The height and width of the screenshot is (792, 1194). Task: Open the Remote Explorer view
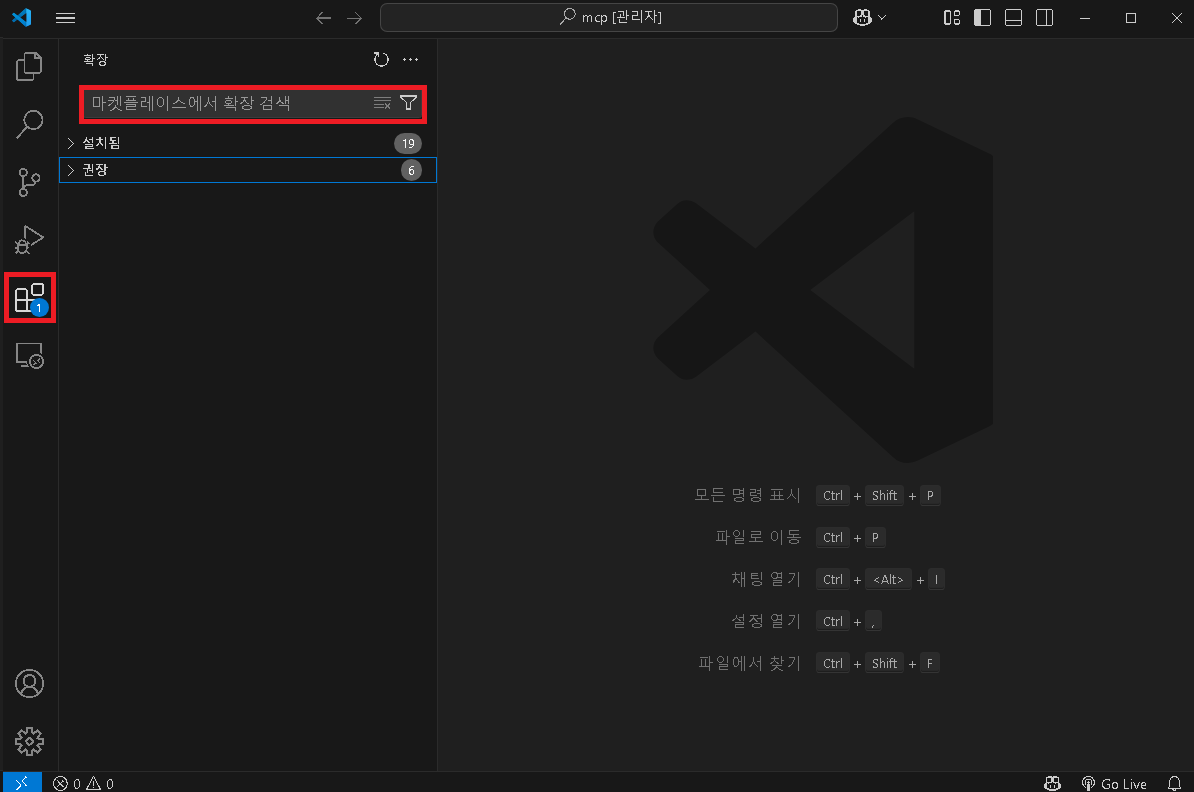point(30,356)
